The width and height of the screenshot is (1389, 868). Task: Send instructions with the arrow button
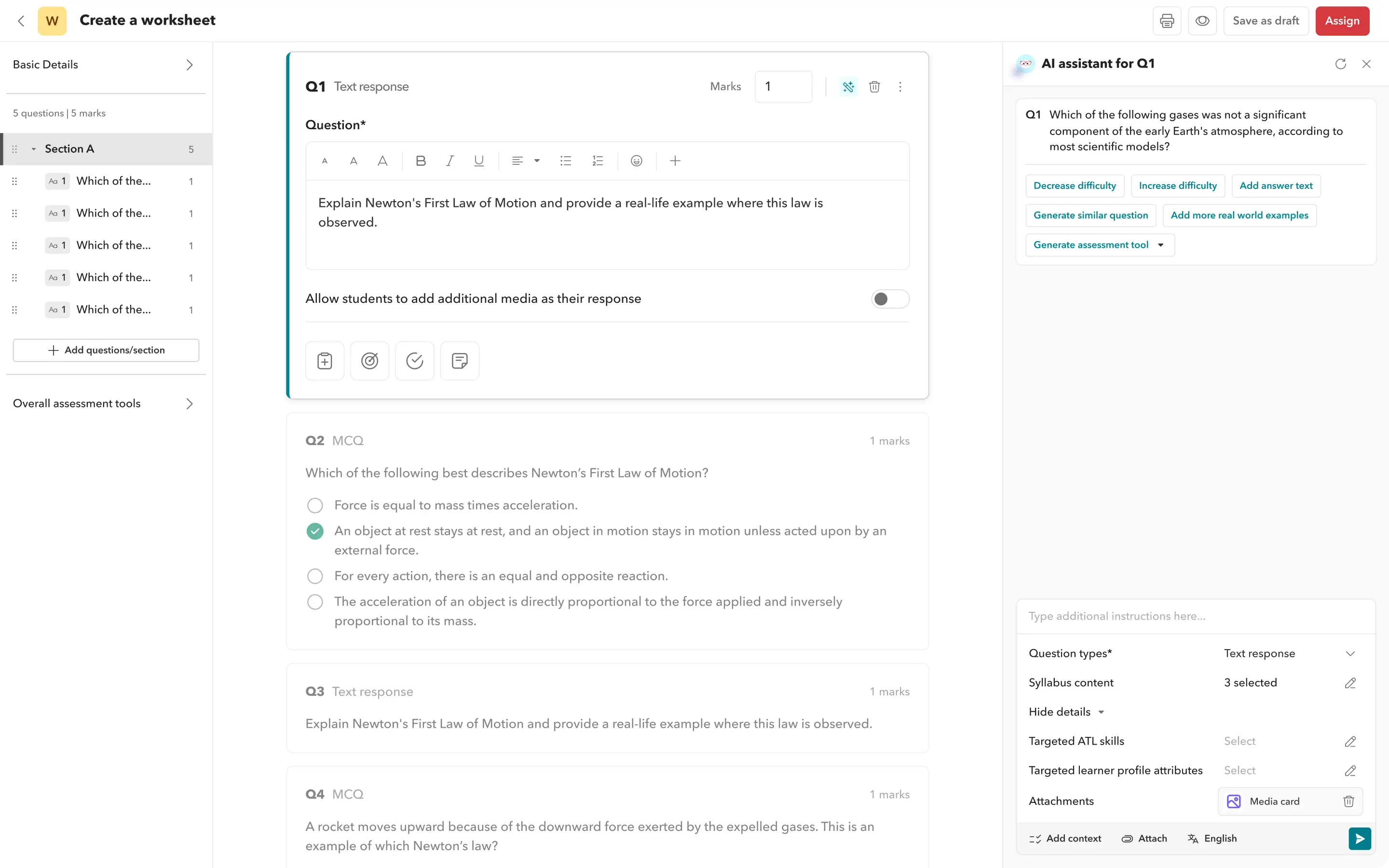(1359, 839)
